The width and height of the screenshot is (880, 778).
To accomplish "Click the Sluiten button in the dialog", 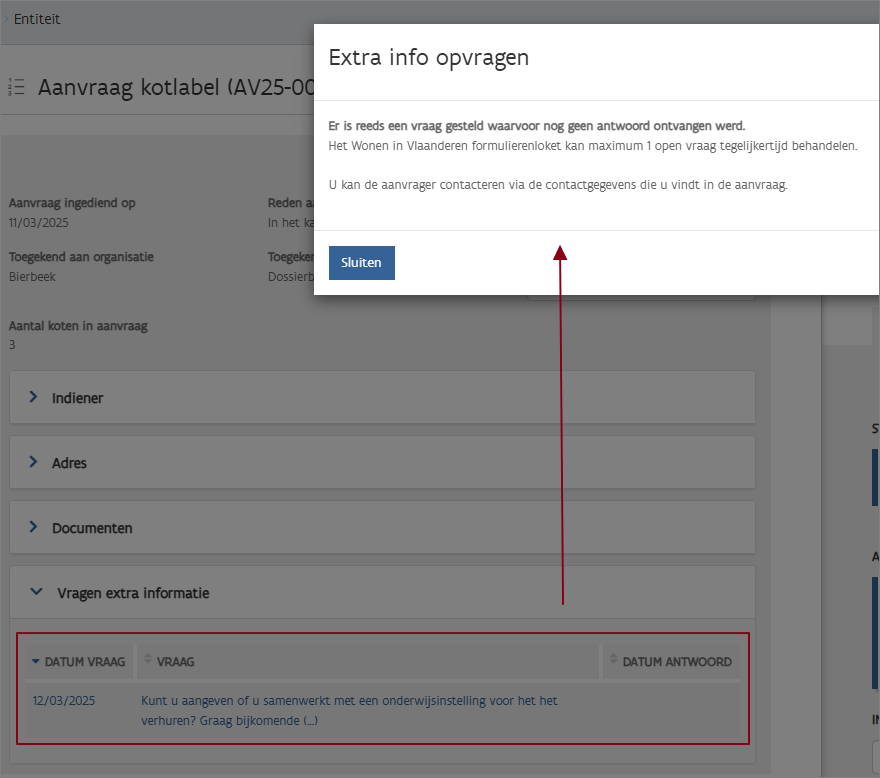I will point(361,263).
